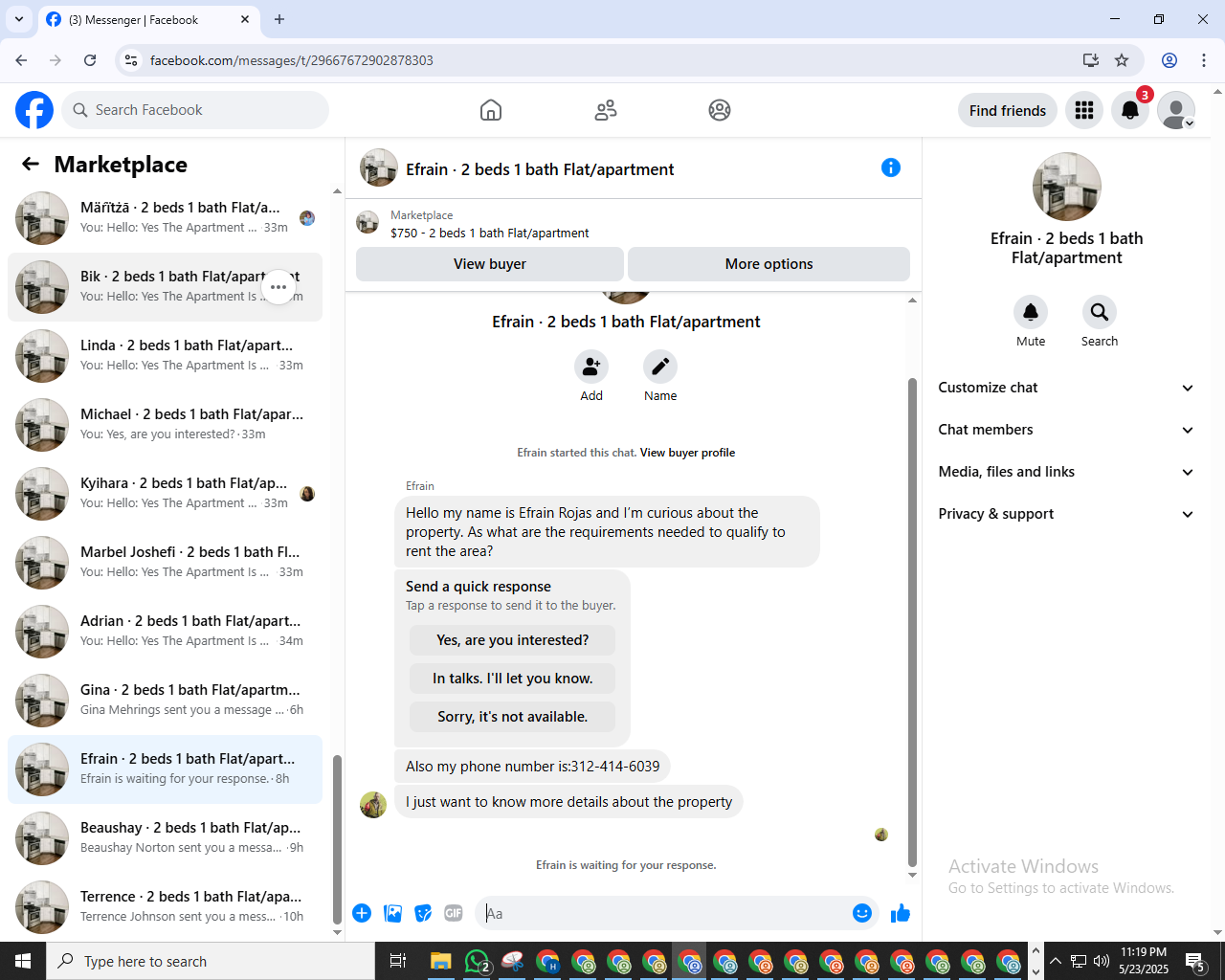The width and height of the screenshot is (1225, 980).
Task: Choose a GIF in composer
Action: [454, 913]
